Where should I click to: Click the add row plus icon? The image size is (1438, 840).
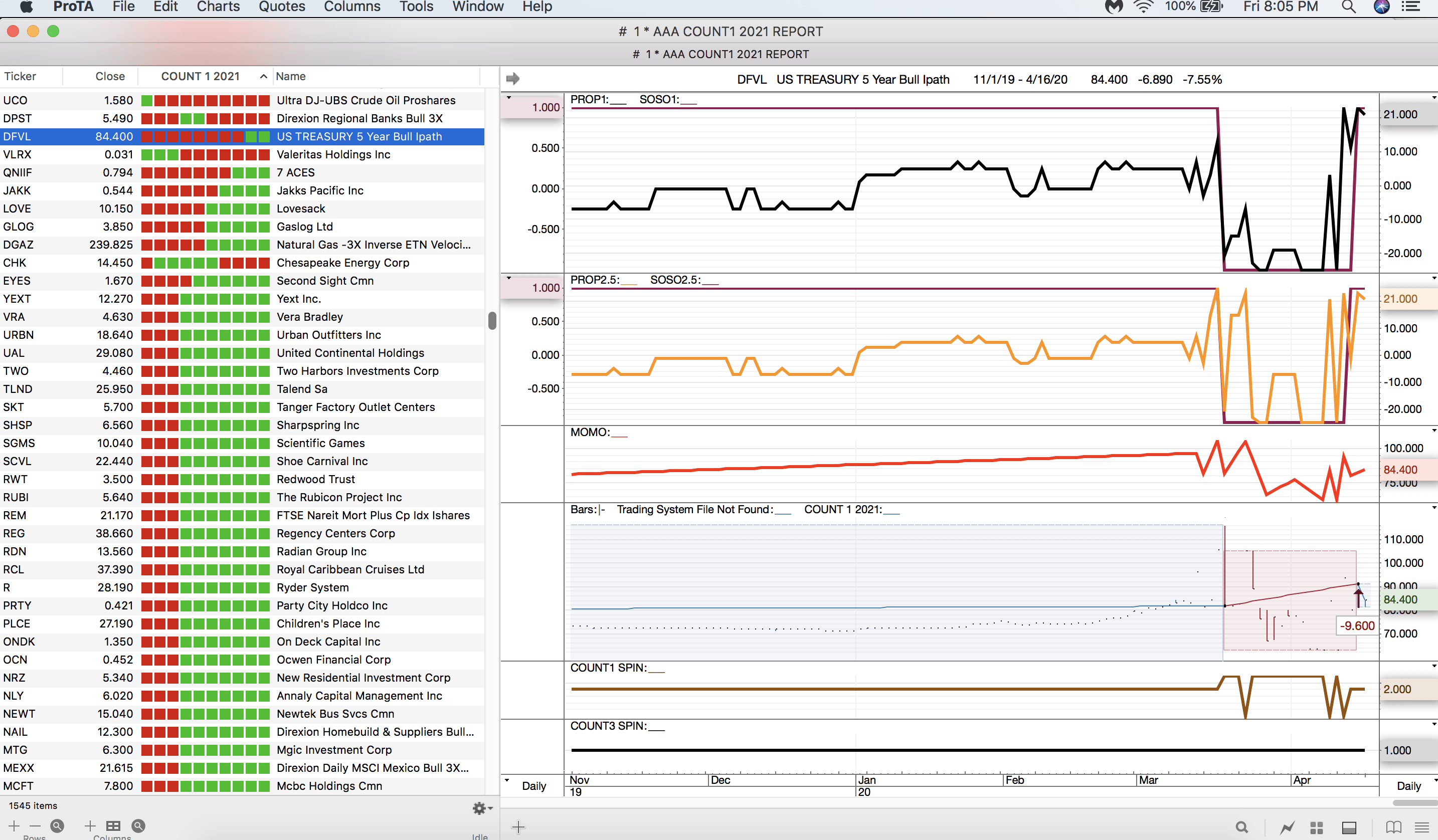tap(14, 825)
